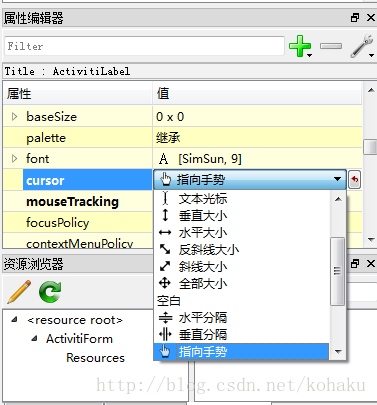
Task: Click the palette value 继承
Action: pyautogui.click(x=168, y=138)
